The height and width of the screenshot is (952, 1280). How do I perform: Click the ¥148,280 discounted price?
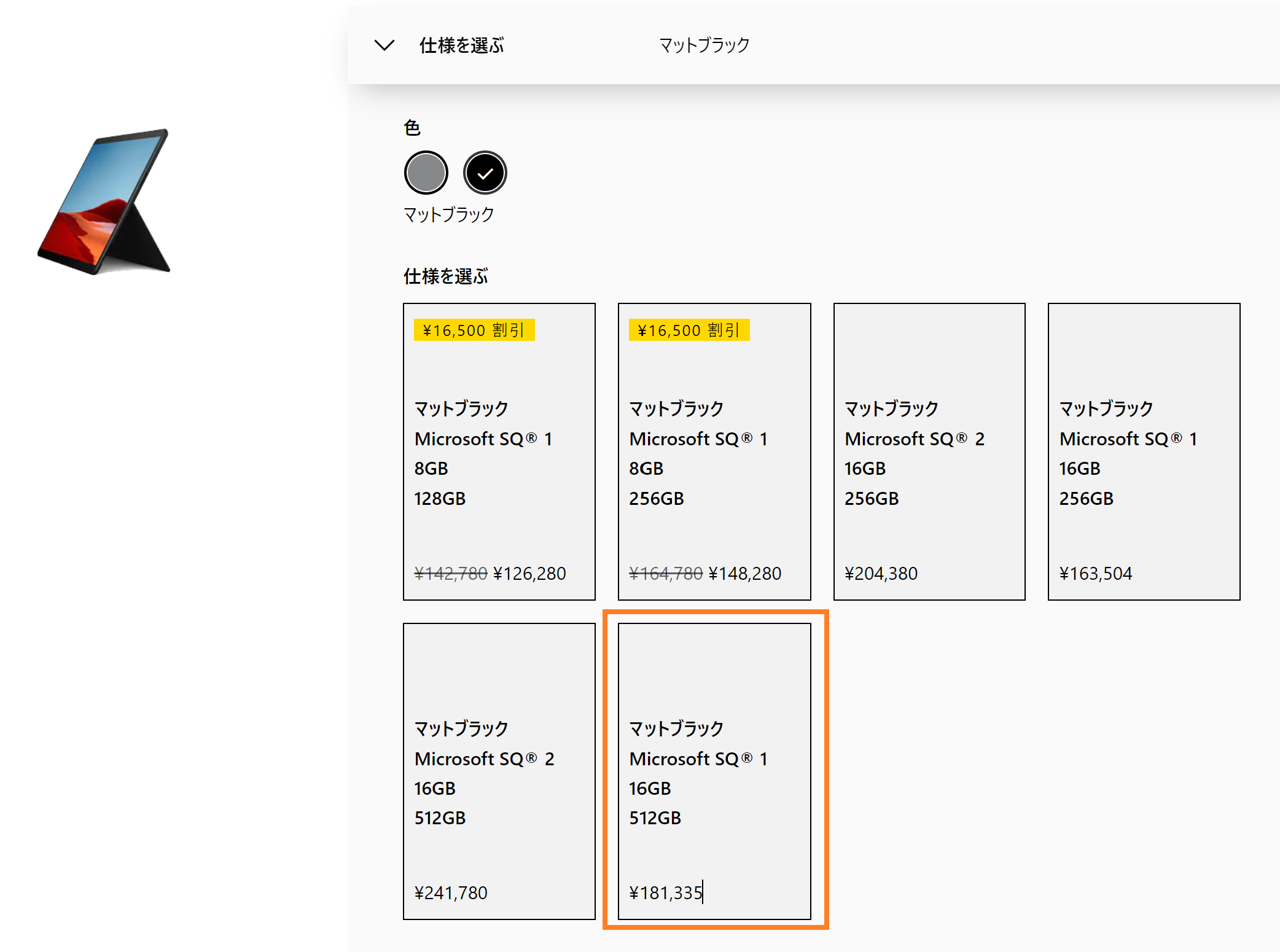pyautogui.click(x=744, y=574)
